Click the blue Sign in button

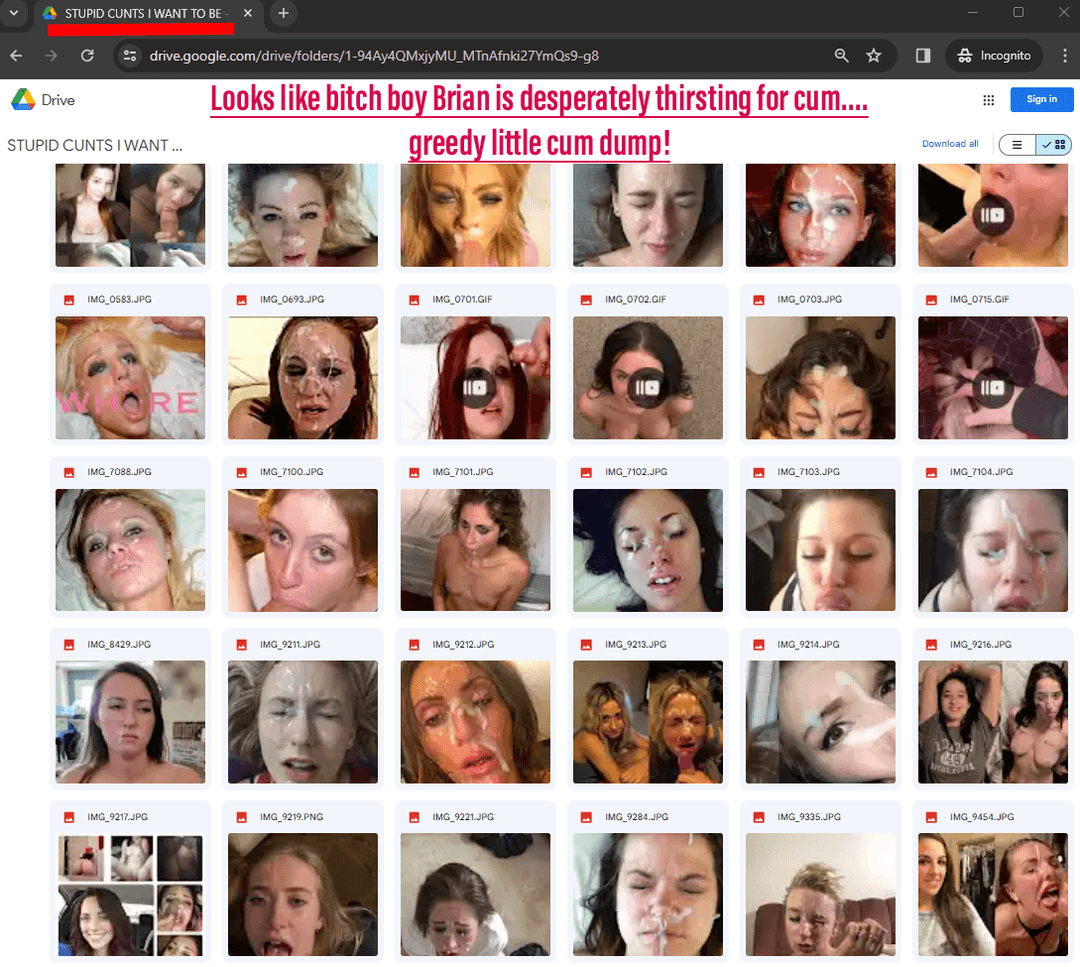pos(1041,99)
